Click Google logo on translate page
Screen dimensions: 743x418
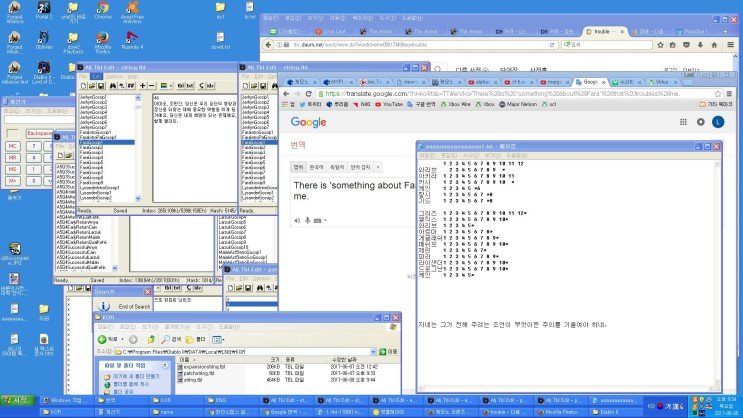point(308,122)
